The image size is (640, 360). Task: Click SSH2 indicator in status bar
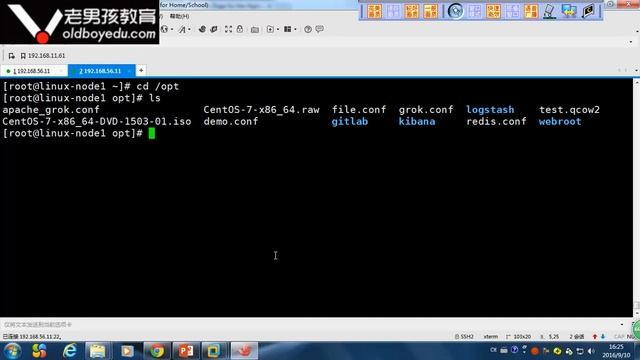click(464, 337)
